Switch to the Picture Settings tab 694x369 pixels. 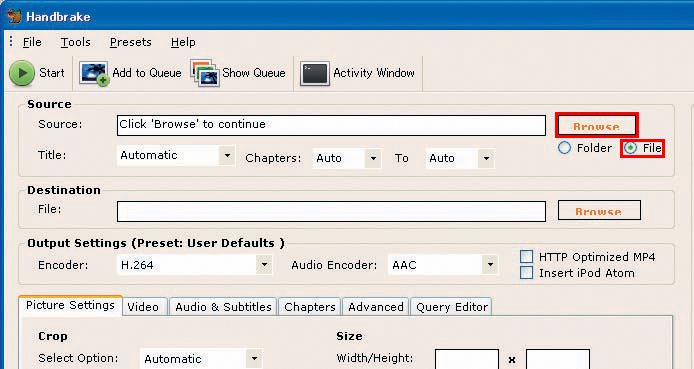point(70,305)
